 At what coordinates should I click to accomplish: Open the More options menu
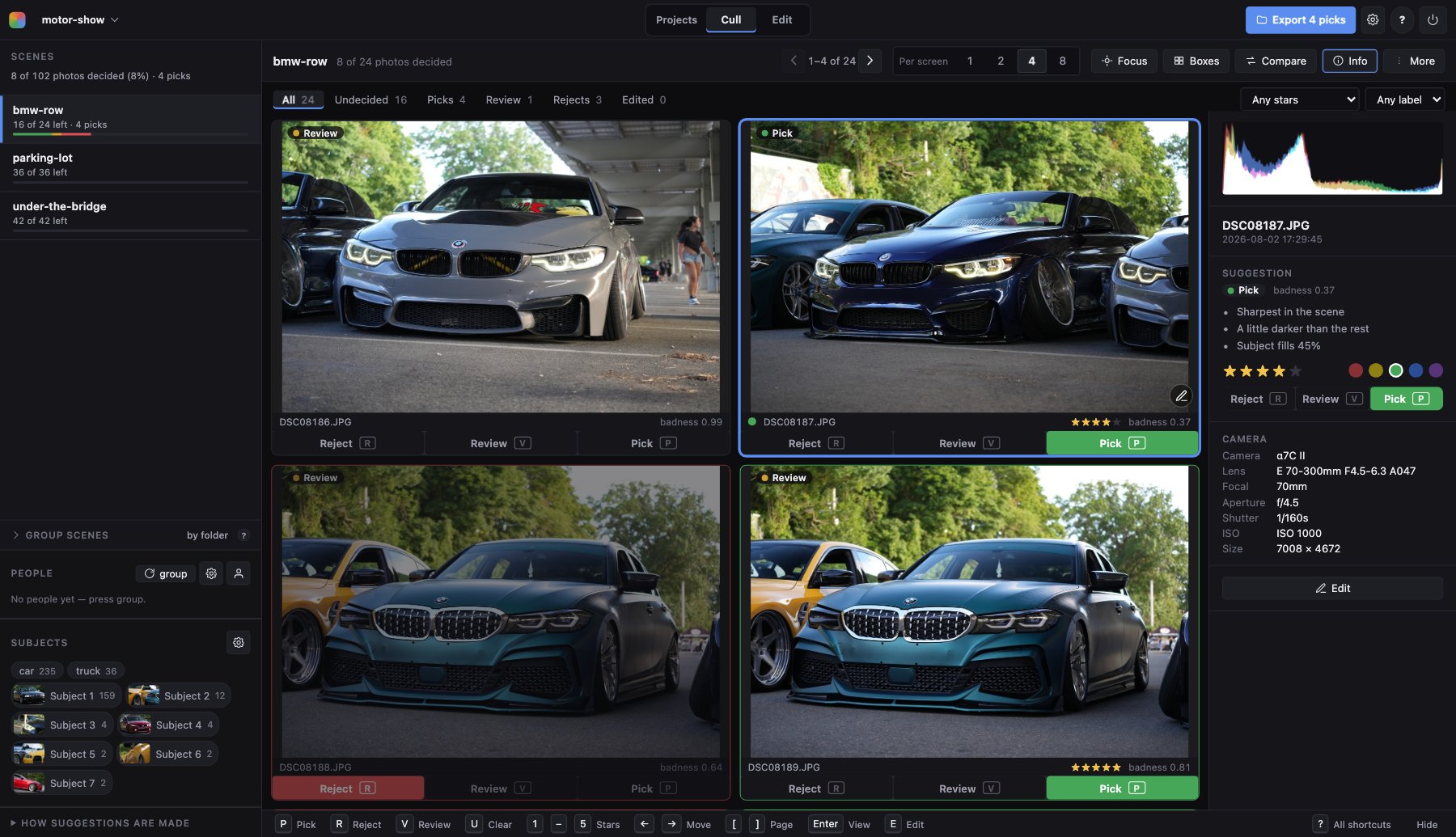click(x=1414, y=61)
